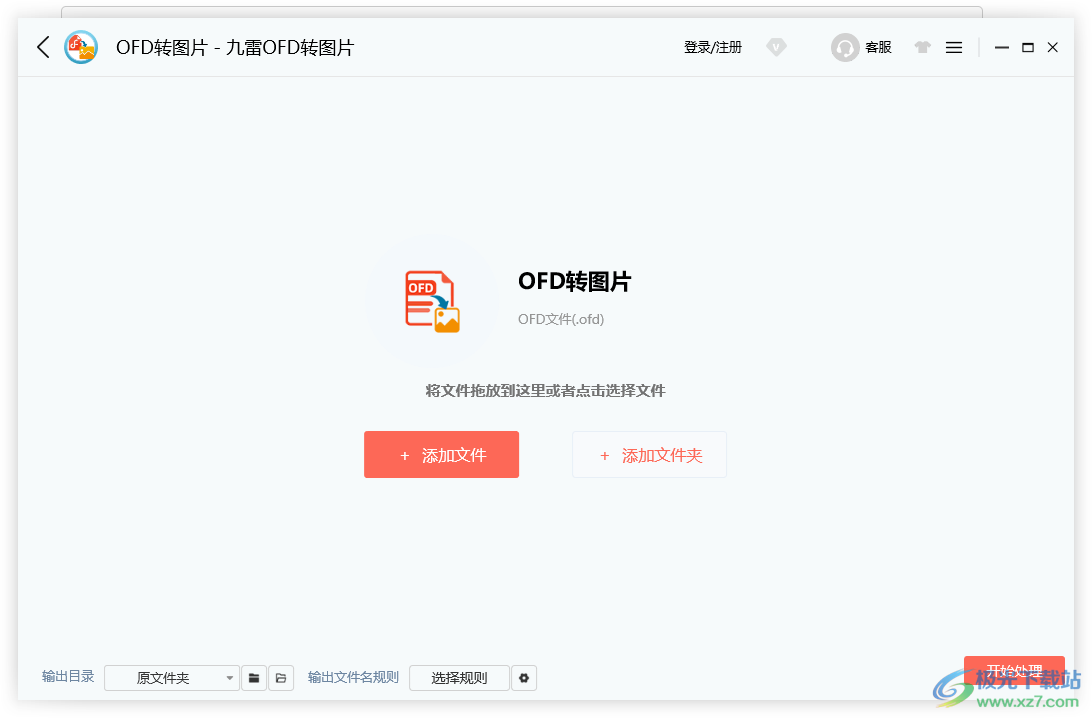The image size is (1092, 718).
Task: Open customer service headset icon
Action: click(845, 47)
